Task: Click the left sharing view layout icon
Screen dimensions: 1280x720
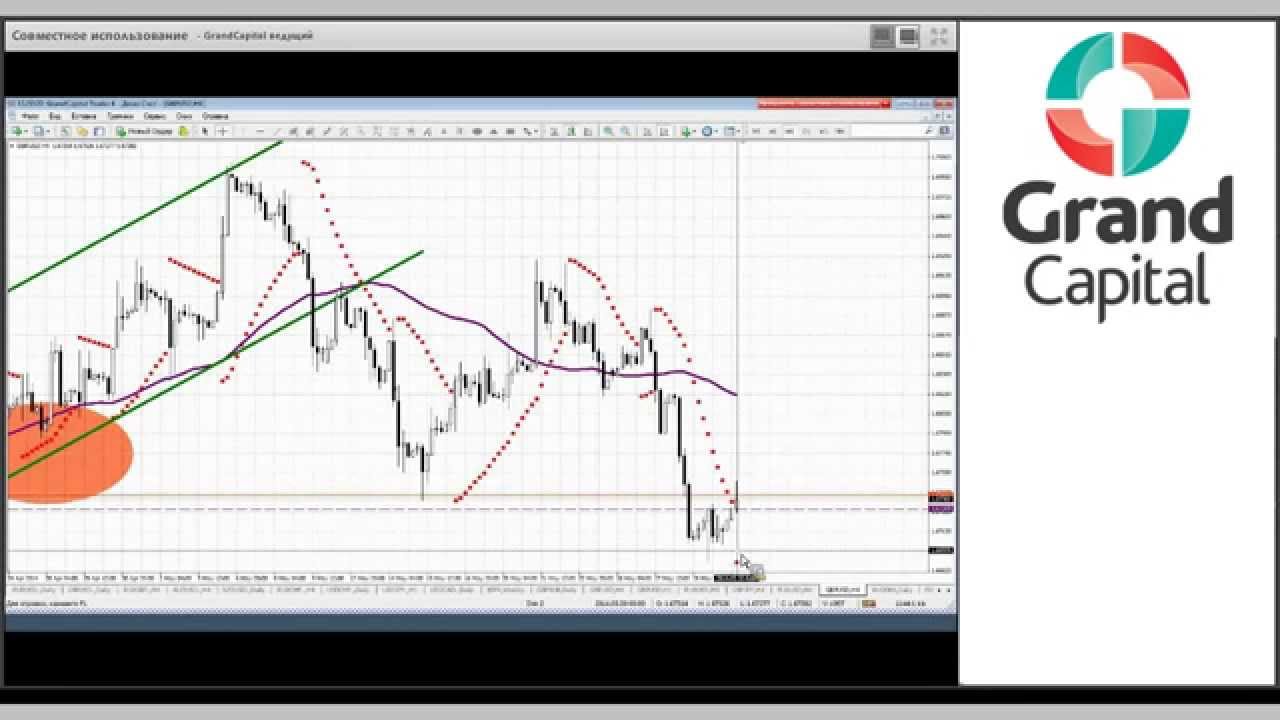Action: pyautogui.click(x=882, y=37)
